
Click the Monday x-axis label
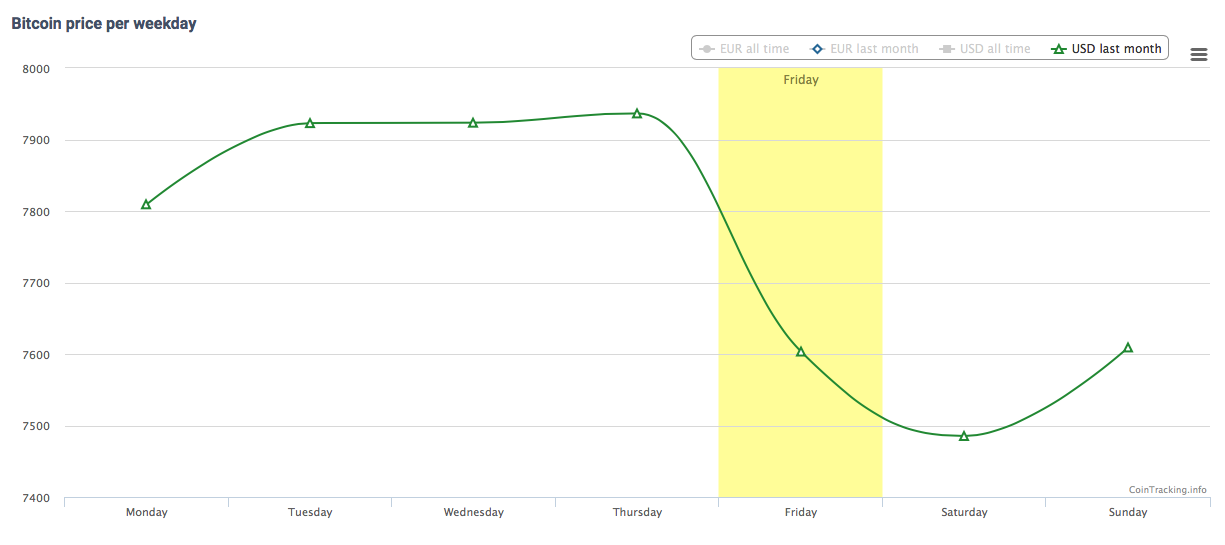coord(146,512)
